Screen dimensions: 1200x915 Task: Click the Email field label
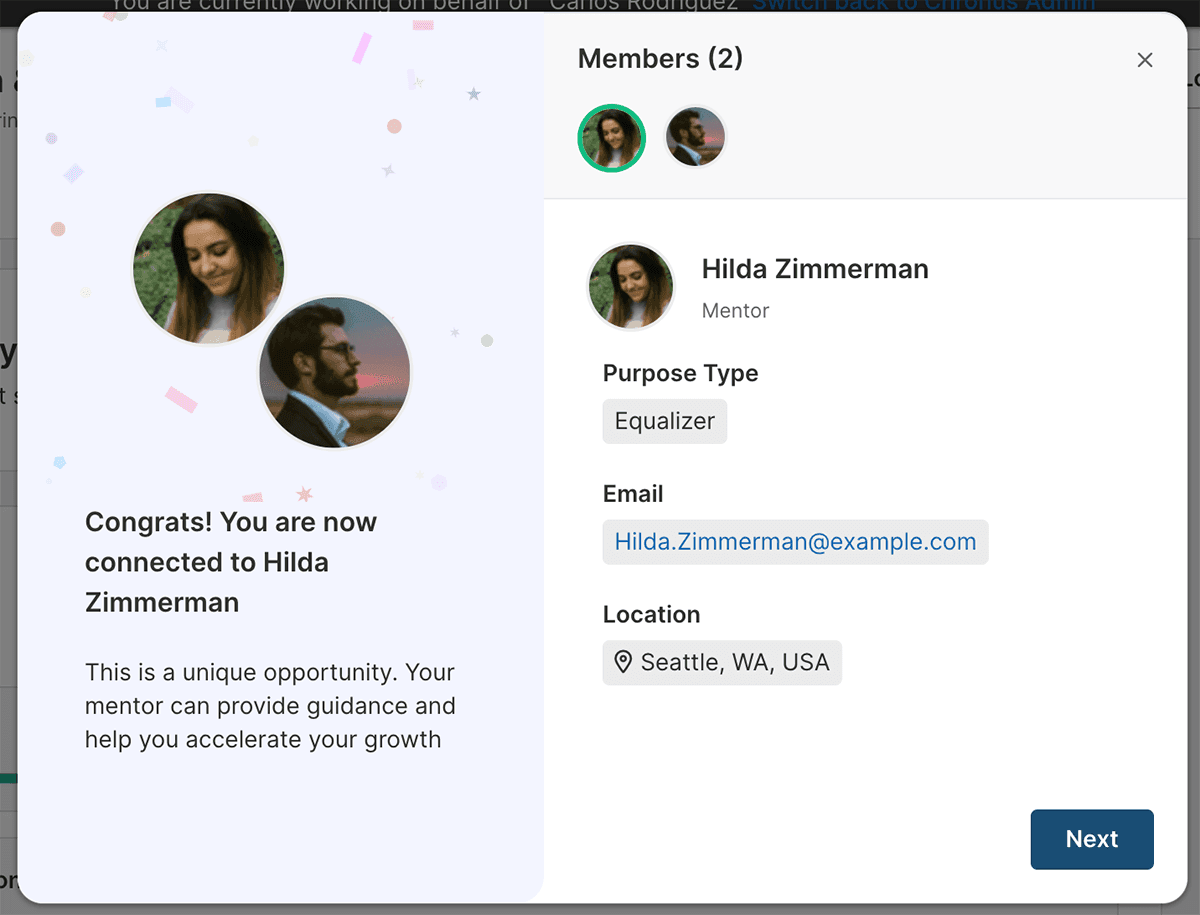pos(633,494)
